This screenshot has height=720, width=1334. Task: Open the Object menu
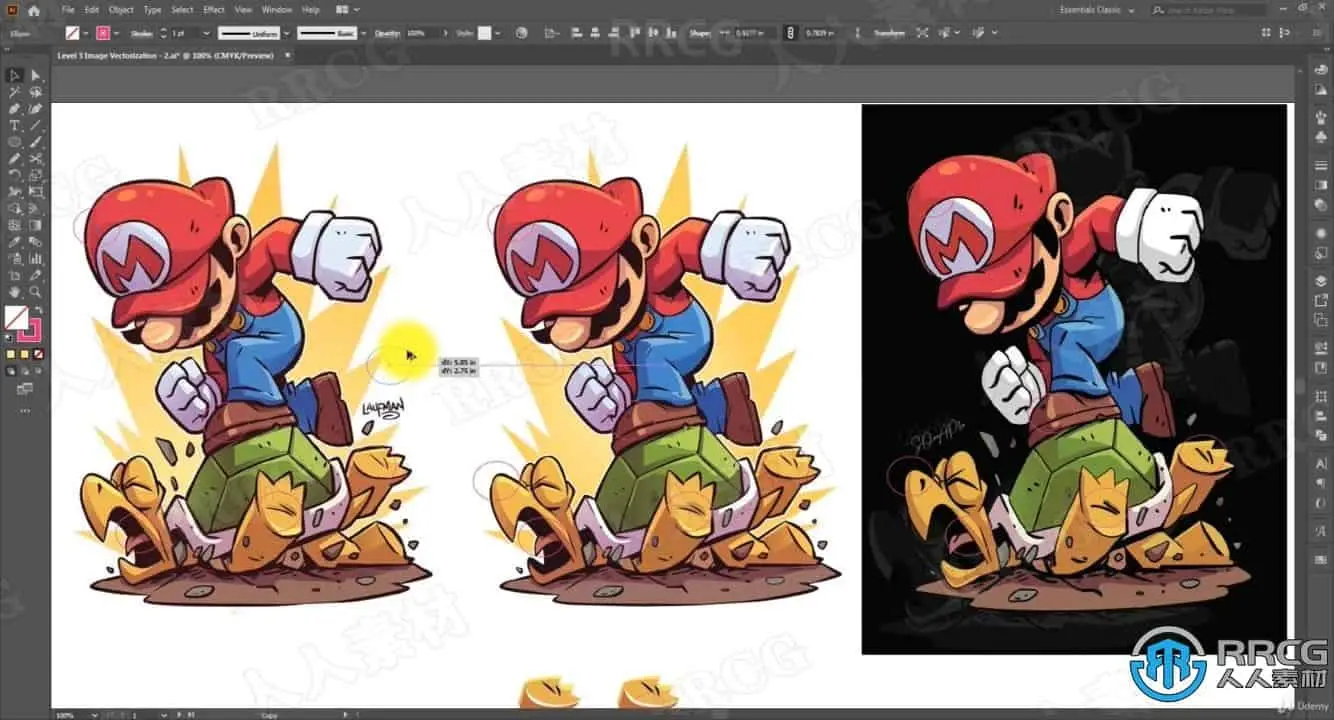pyautogui.click(x=121, y=10)
